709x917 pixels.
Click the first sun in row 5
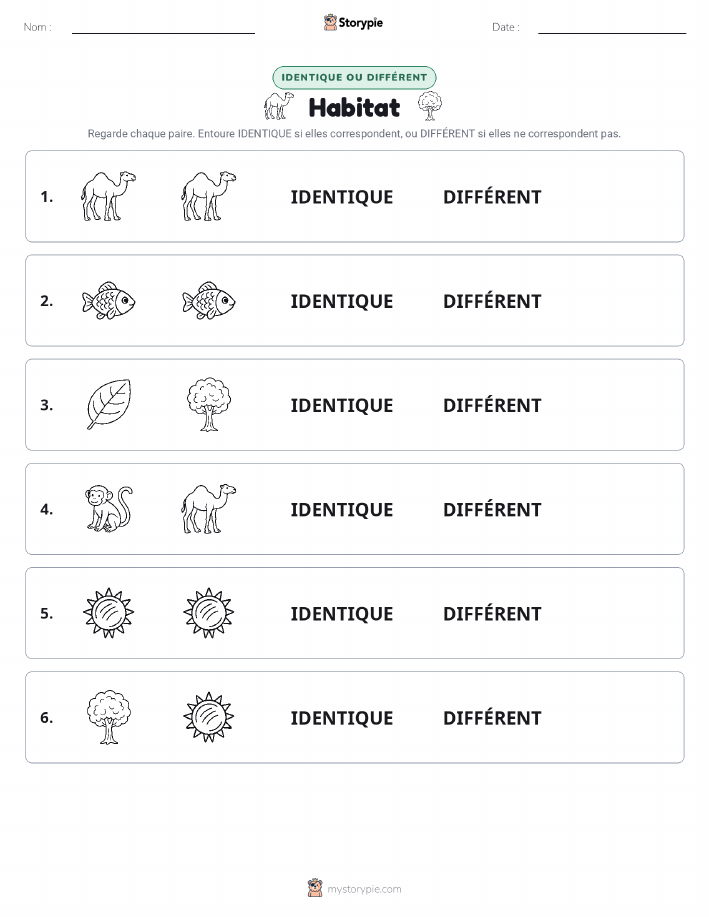click(x=108, y=612)
